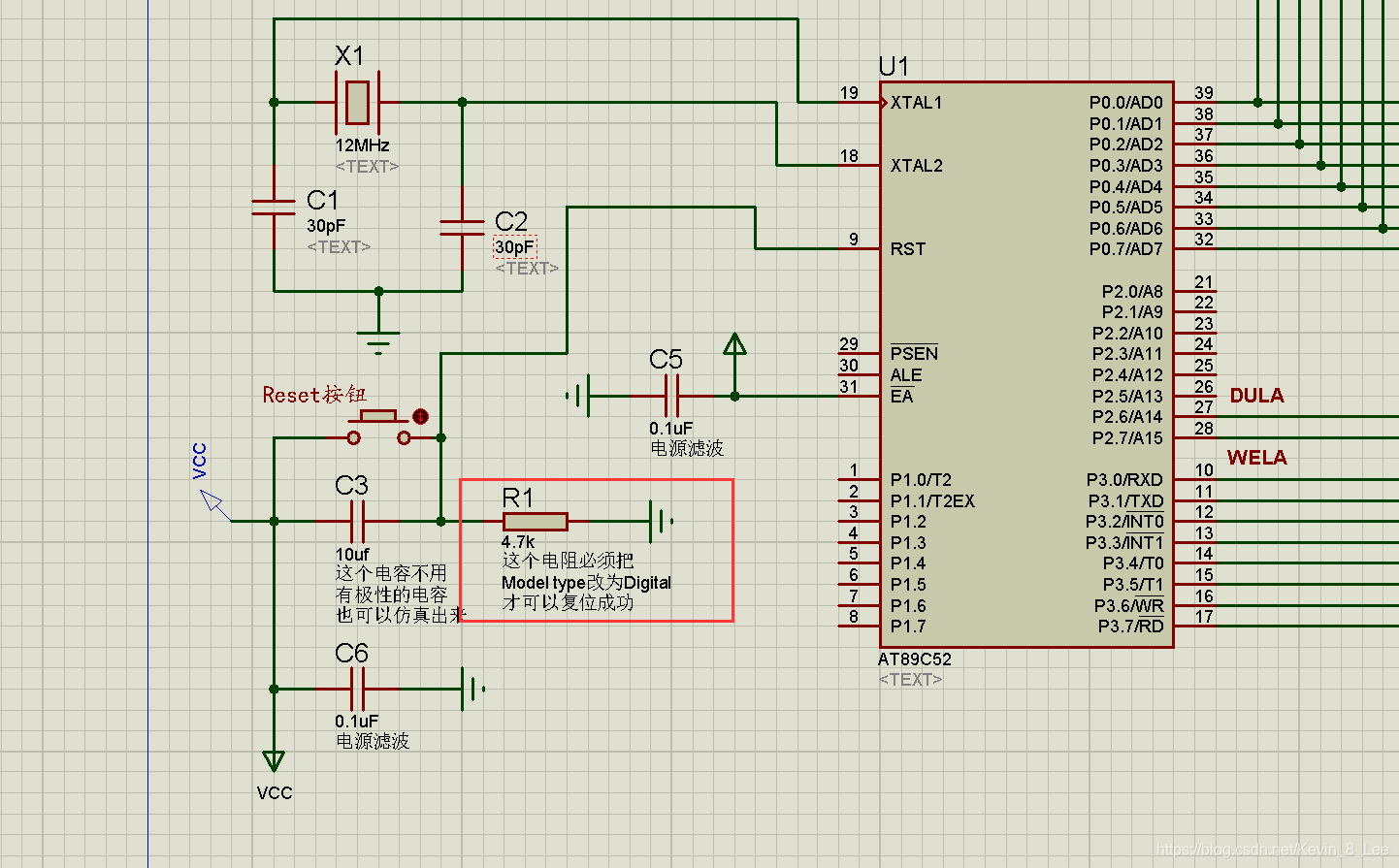
Task: Click the P2.6/A14 pin label
Action: [x=1127, y=417]
